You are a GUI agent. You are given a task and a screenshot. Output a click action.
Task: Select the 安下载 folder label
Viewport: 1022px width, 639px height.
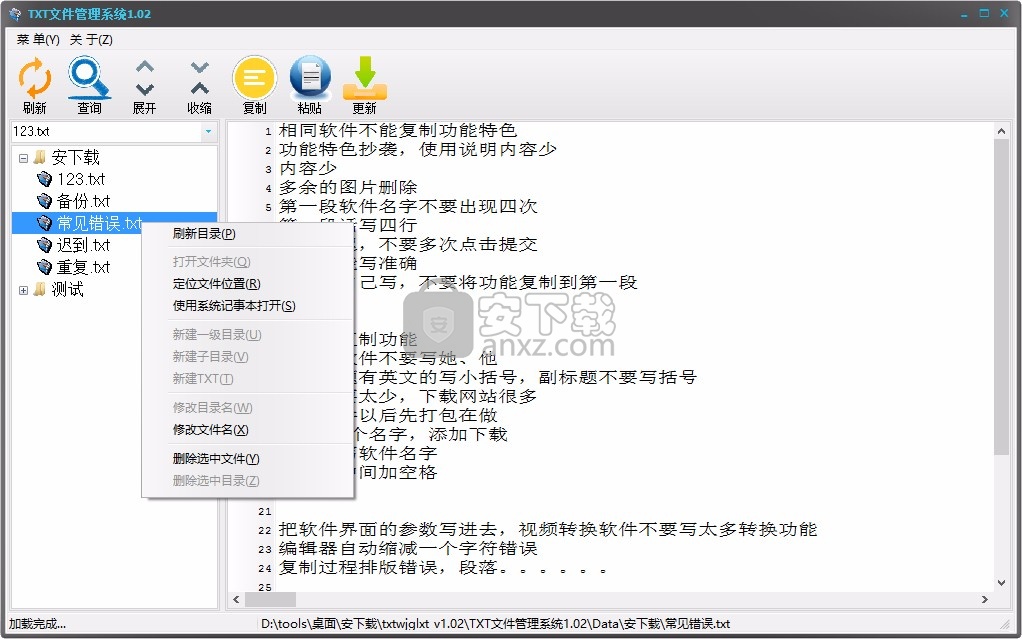(76, 157)
